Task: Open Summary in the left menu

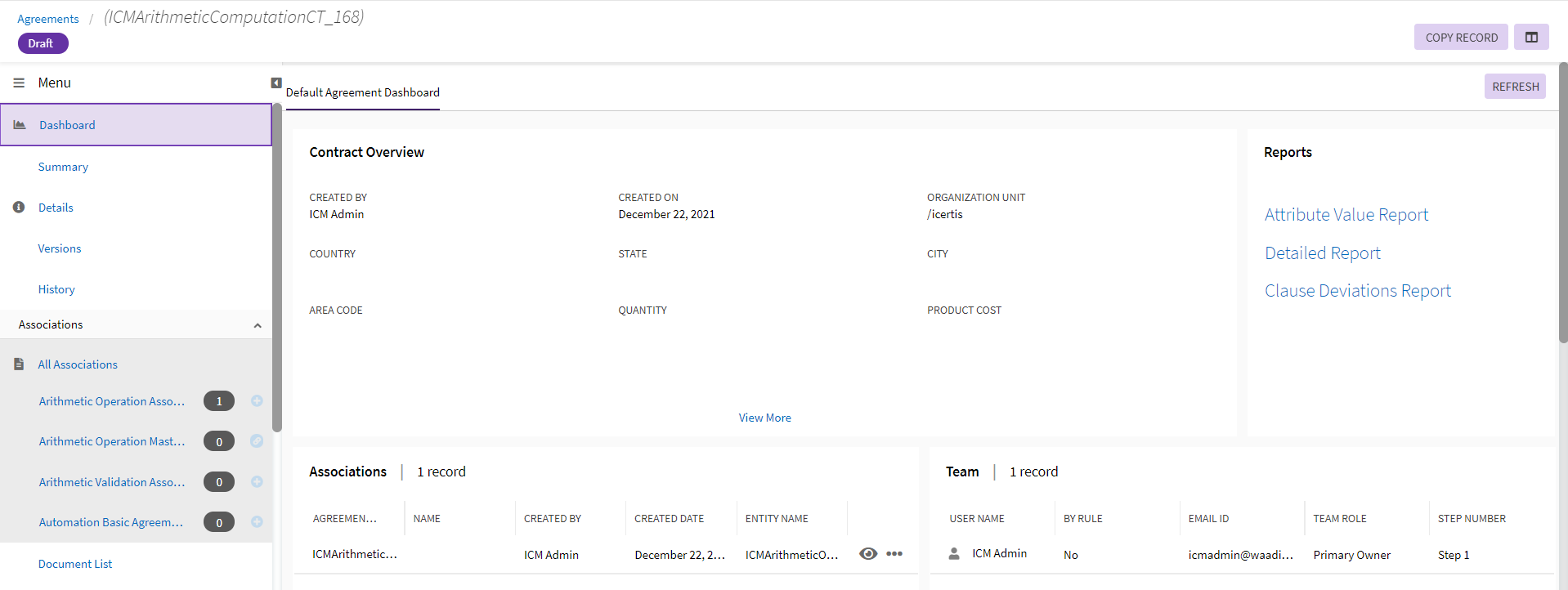Action: [x=63, y=167]
